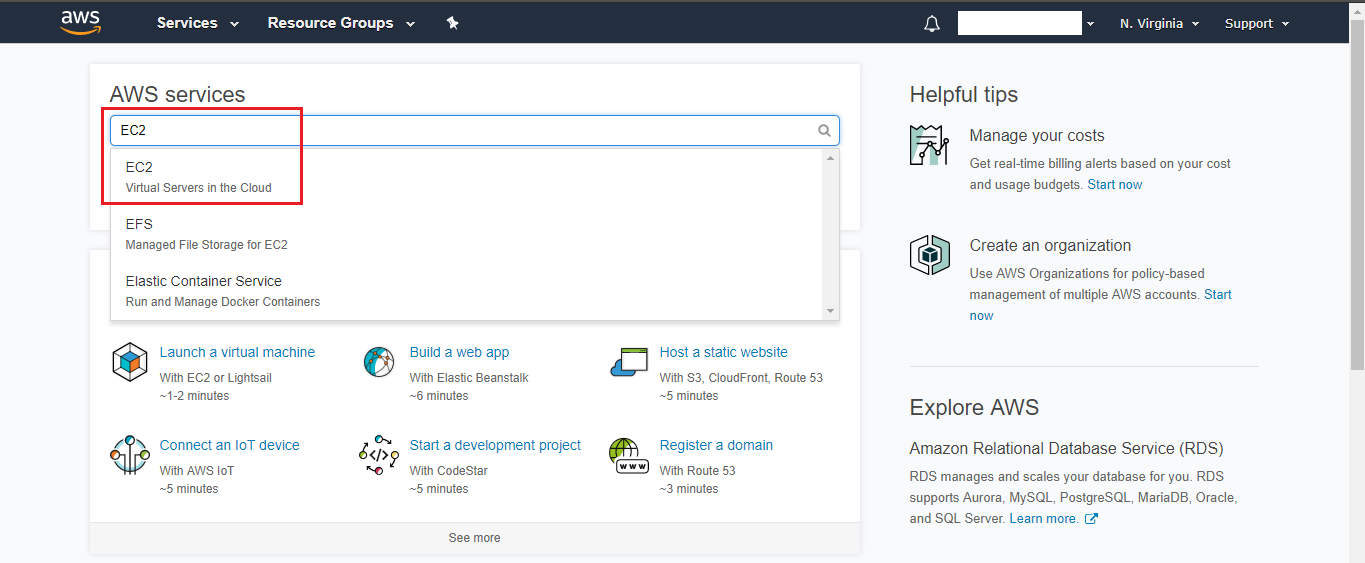
Task: Click the Manage your costs icon
Action: pyautogui.click(x=929, y=146)
